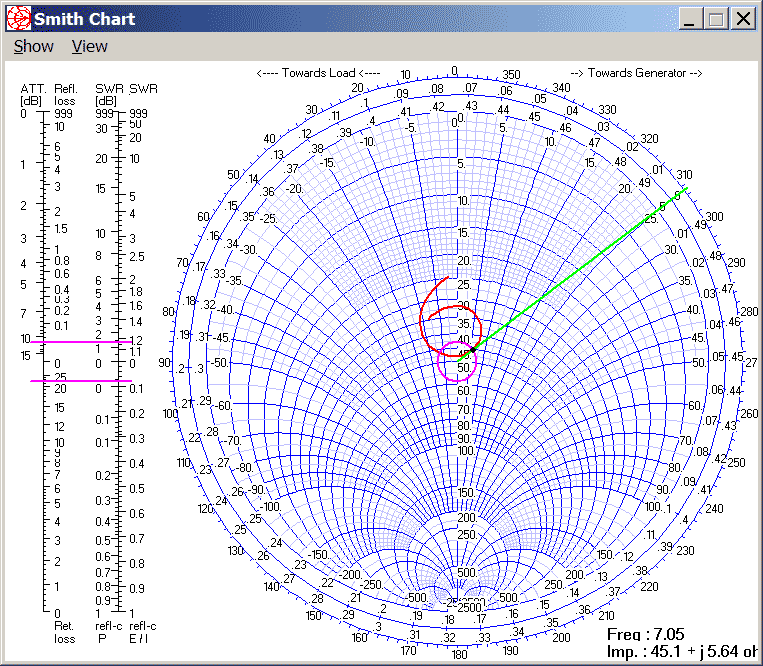Click the '500.' resistance label on center axis
The height and width of the screenshot is (666, 763).
click(467, 573)
